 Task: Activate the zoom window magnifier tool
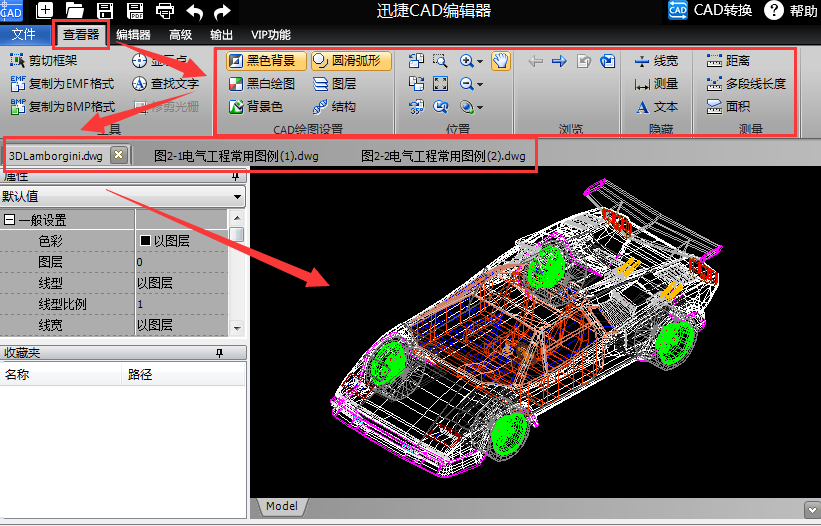440,61
